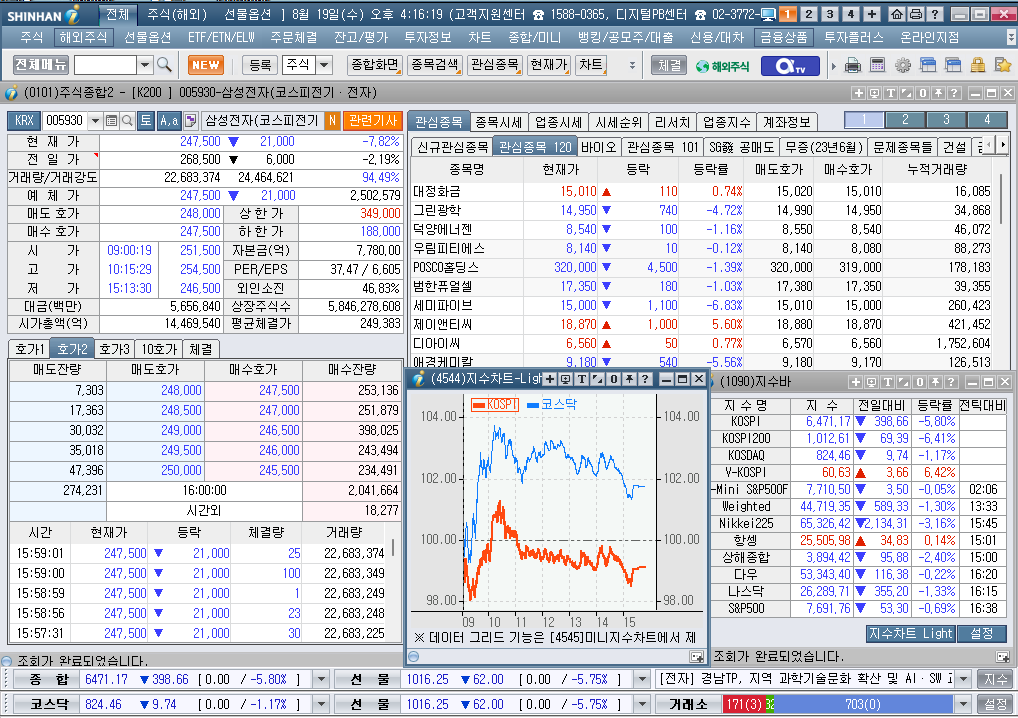This screenshot has height=718, width=1018.
Task: Open the 주식 category dropdown in toolbar
Action: pyautogui.click(x=324, y=65)
